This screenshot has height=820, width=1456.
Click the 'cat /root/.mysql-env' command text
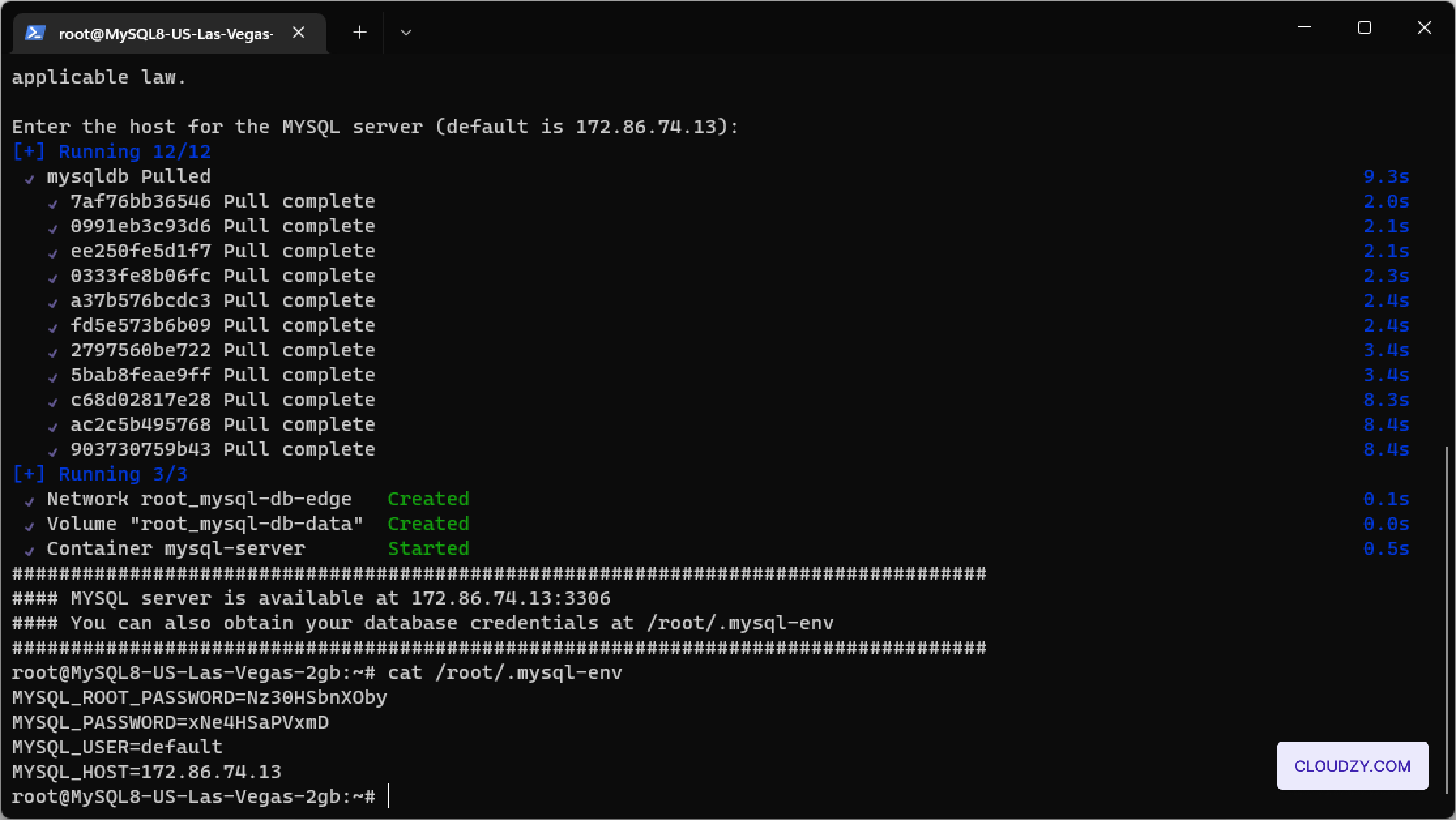pyautogui.click(x=505, y=673)
